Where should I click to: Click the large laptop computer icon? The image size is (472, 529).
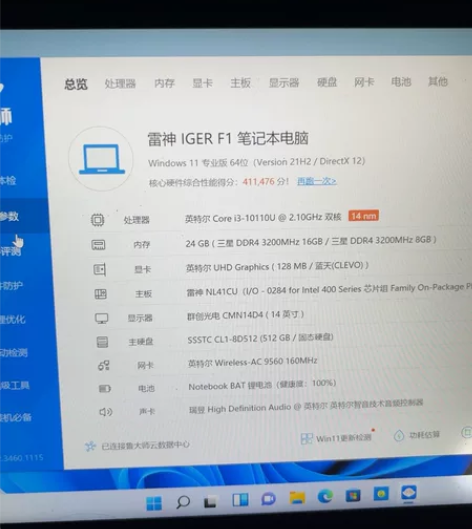(x=102, y=159)
